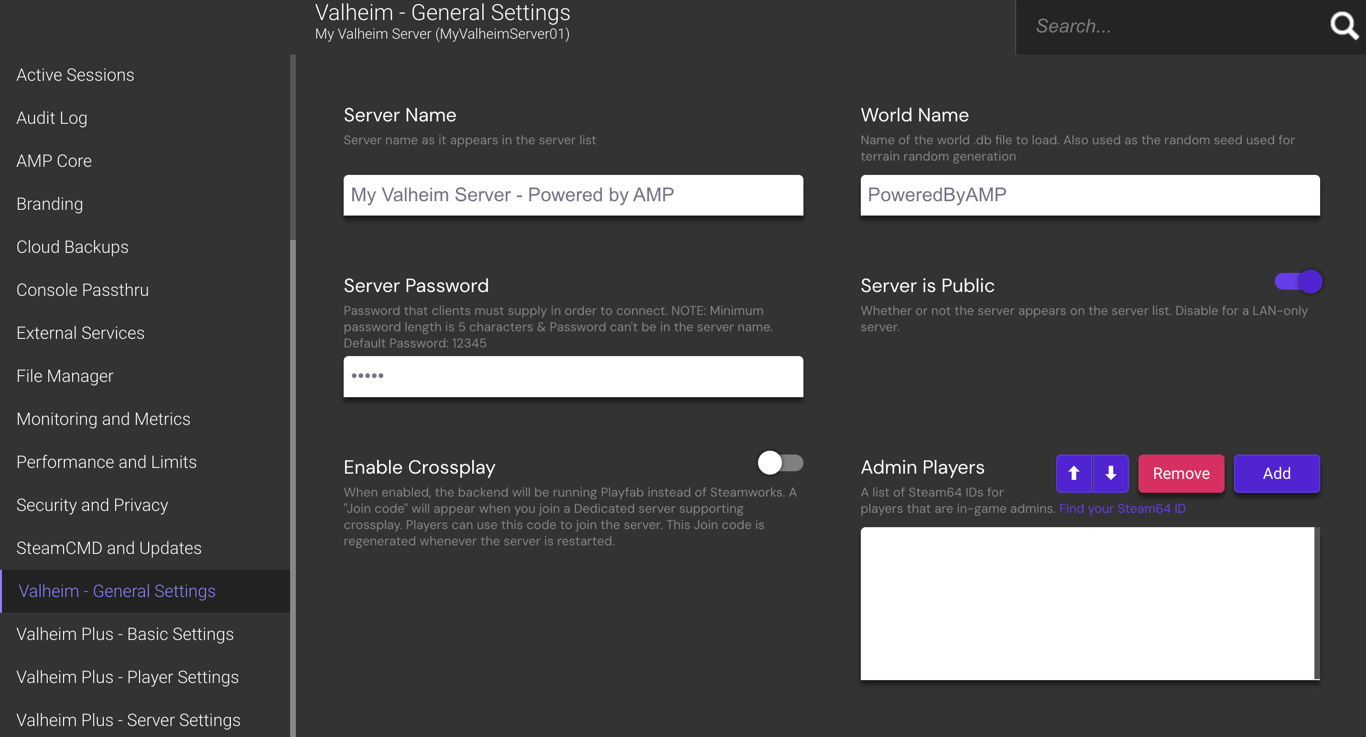Click the Add button for Admin Players
The image size is (1366, 737).
pos(1277,473)
